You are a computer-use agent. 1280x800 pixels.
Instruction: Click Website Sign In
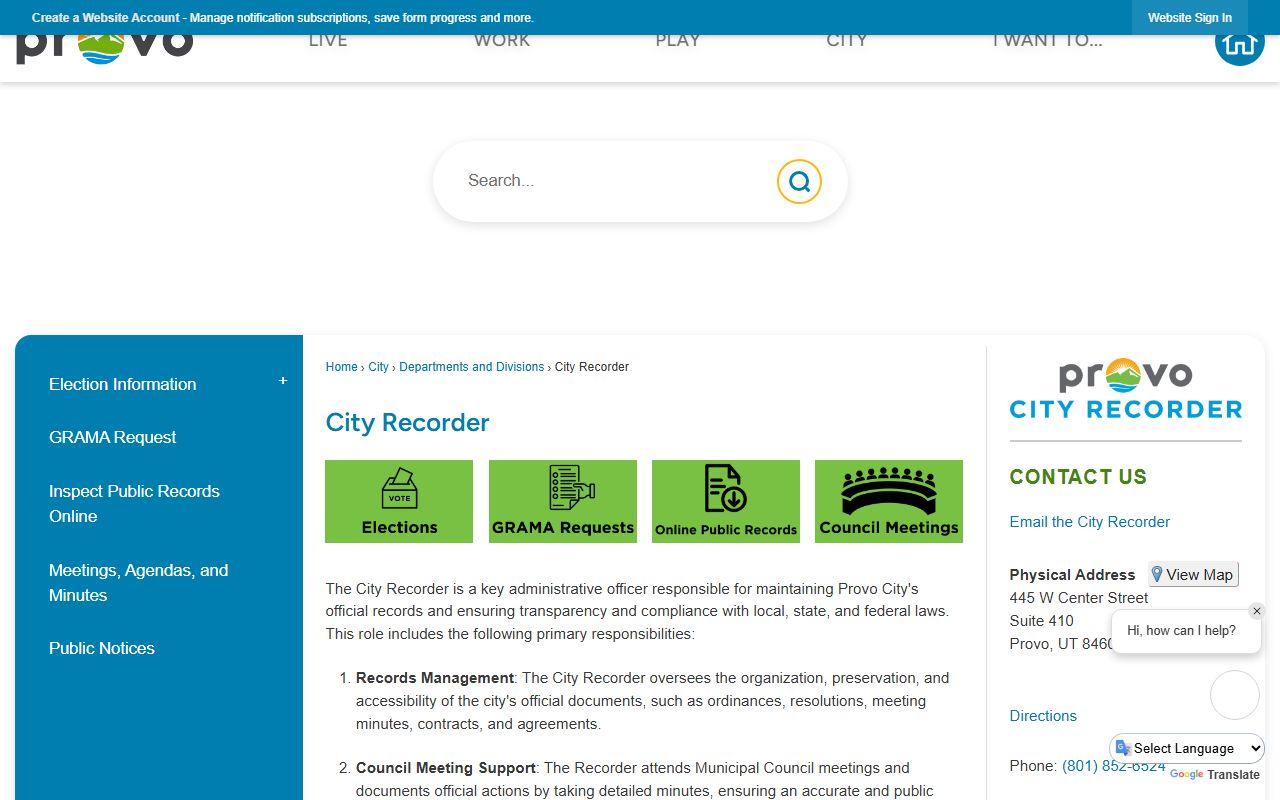pyautogui.click(x=1190, y=18)
